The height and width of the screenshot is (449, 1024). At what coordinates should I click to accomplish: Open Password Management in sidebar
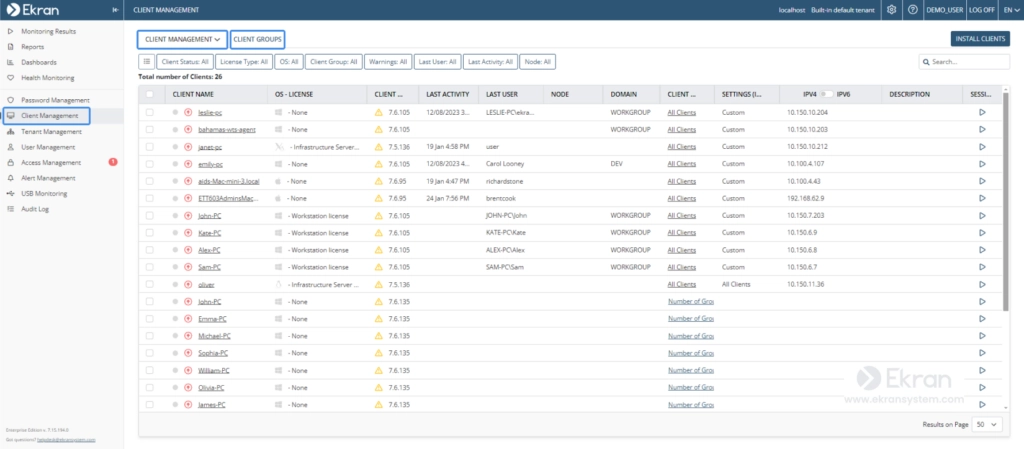click(x=55, y=100)
